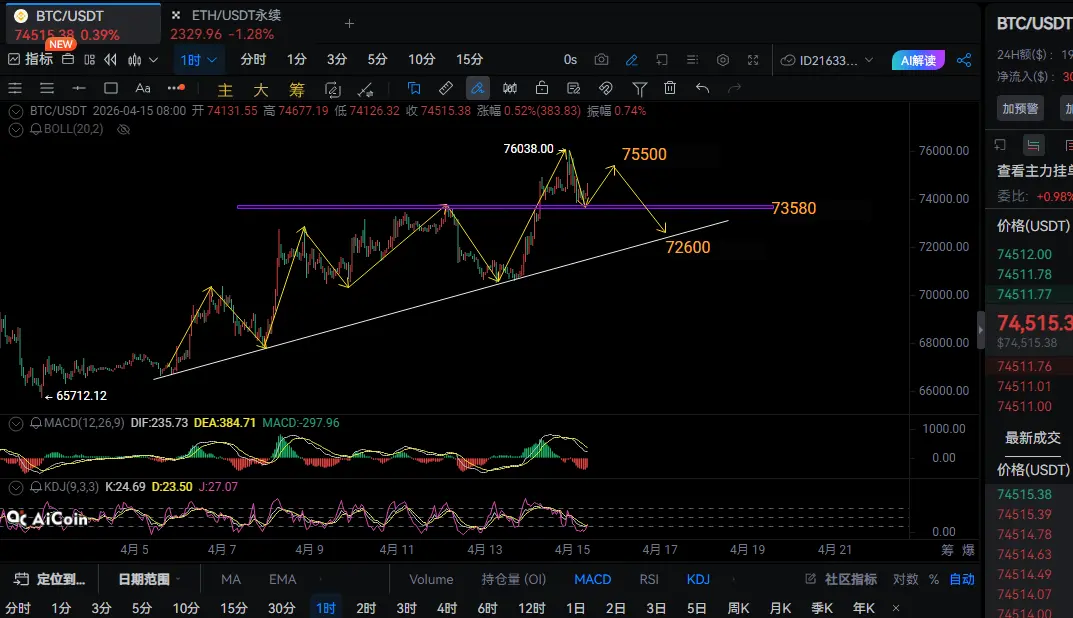
Task: Toggle the Volume indicator
Action: tap(431, 579)
